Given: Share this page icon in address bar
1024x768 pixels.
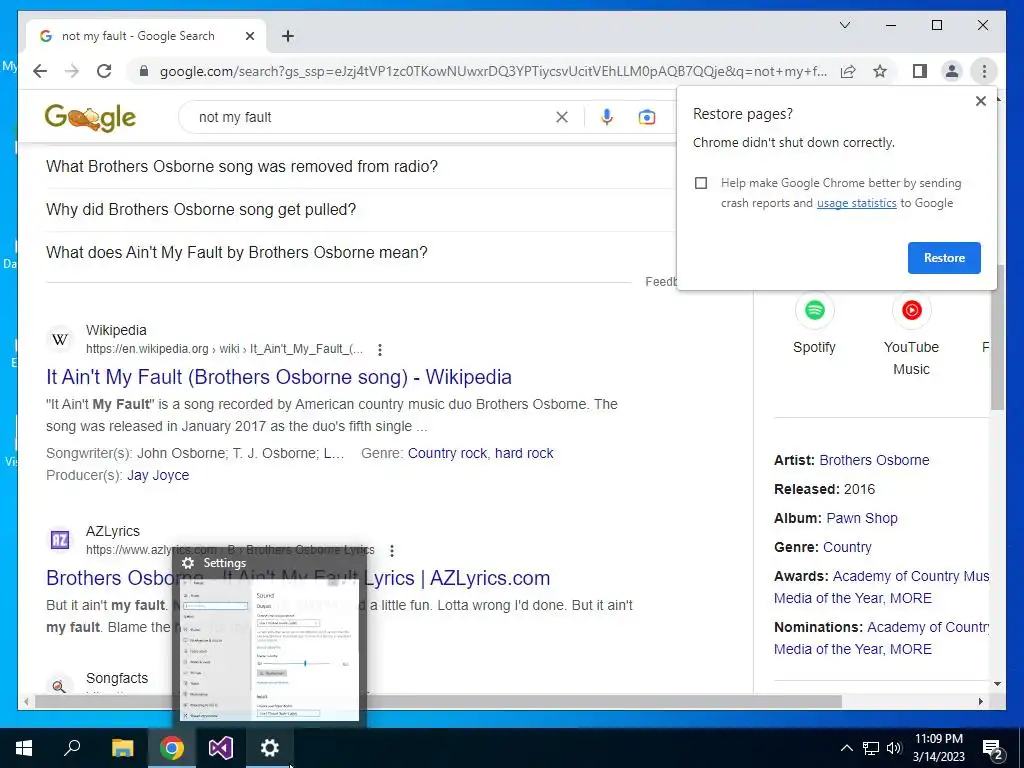Looking at the screenshot, I should (848, 71).
